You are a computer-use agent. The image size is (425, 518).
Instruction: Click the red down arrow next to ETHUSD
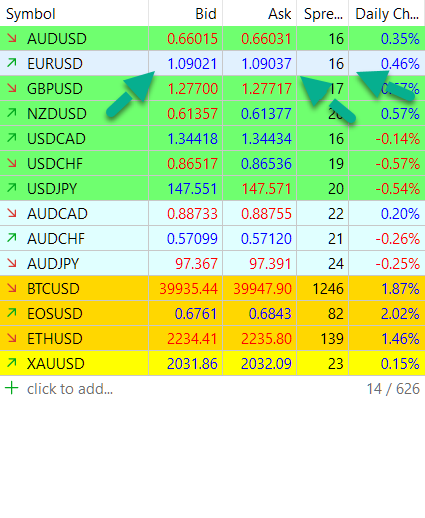[12, 338]
